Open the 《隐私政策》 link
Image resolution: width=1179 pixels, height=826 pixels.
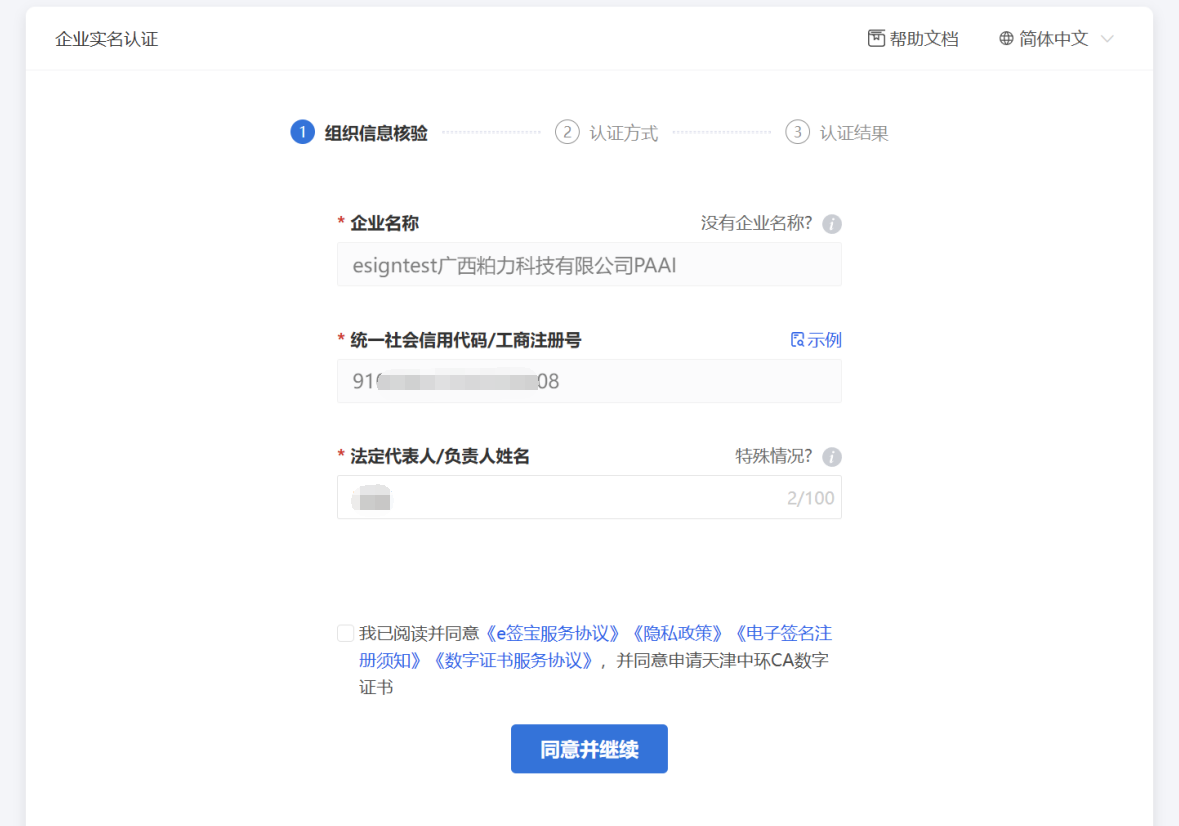click(x=678, y=633)
